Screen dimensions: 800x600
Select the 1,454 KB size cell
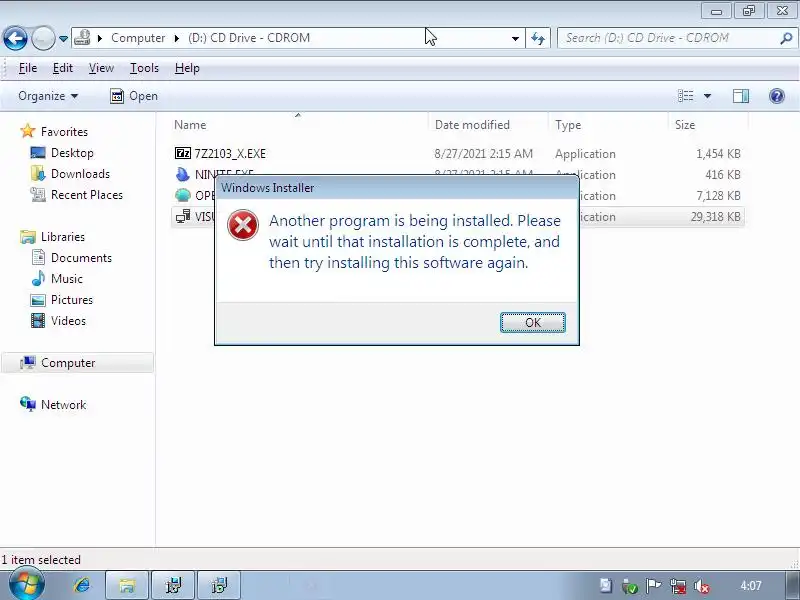[718, 154]
